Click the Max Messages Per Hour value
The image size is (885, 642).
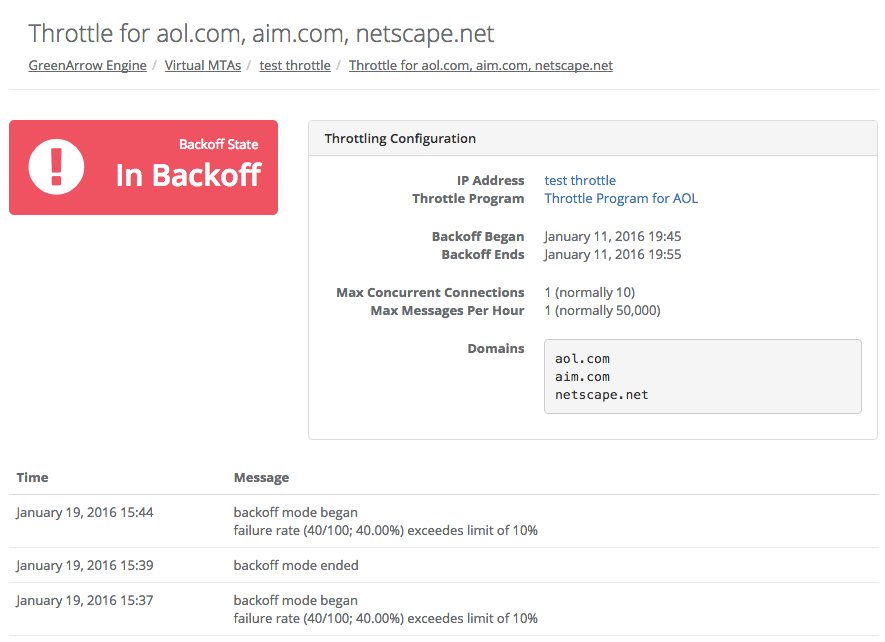602,311
